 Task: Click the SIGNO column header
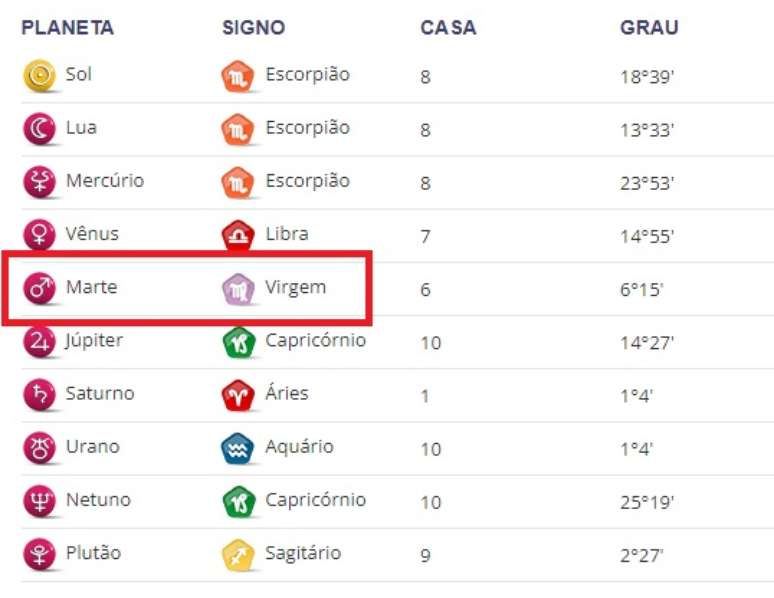(253, 28)
